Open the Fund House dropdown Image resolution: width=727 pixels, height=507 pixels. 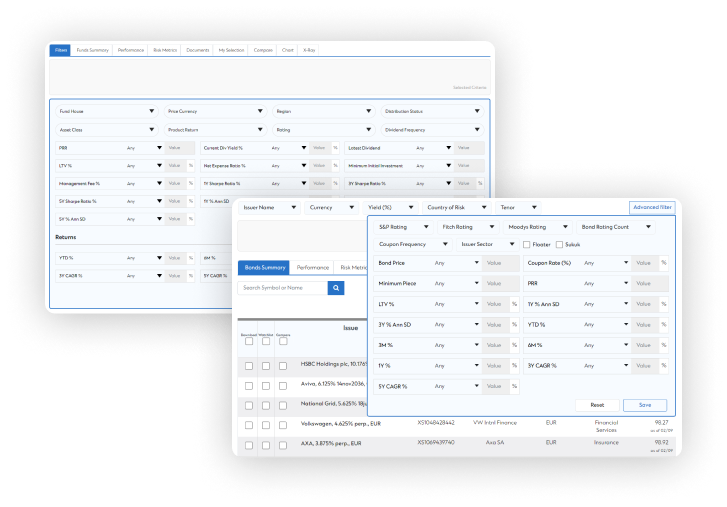click(106, 111)
